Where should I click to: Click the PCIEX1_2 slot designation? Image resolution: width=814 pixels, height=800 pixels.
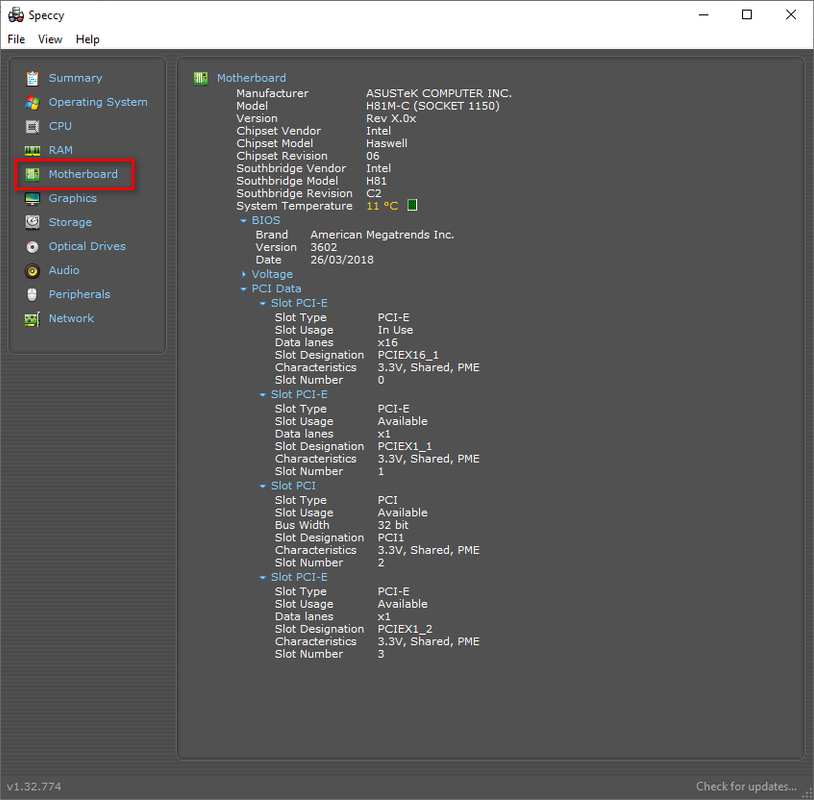(405, 629)
